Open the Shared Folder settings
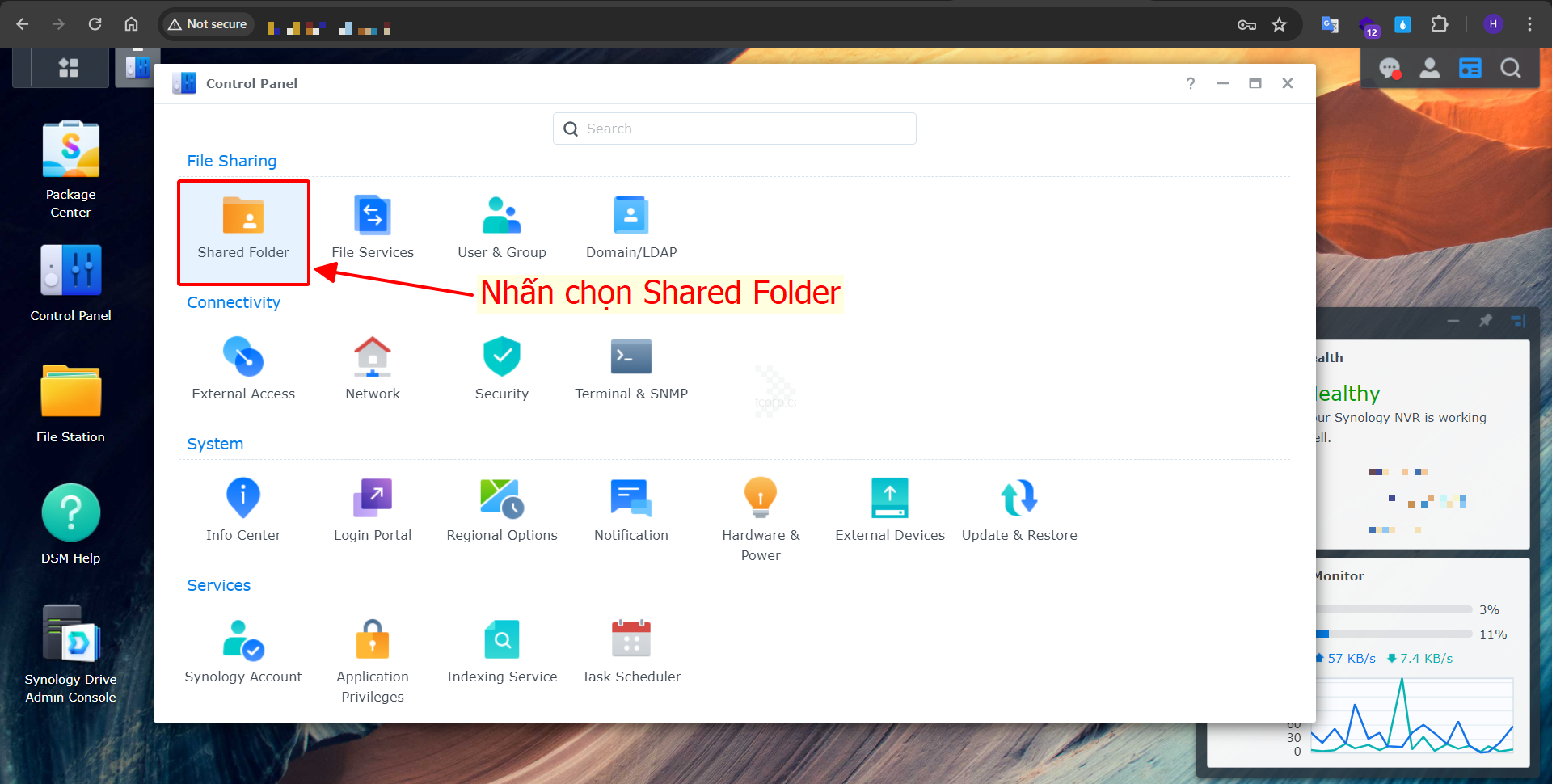The width and height of the screenshot is (1552, 784). (243, 230)
